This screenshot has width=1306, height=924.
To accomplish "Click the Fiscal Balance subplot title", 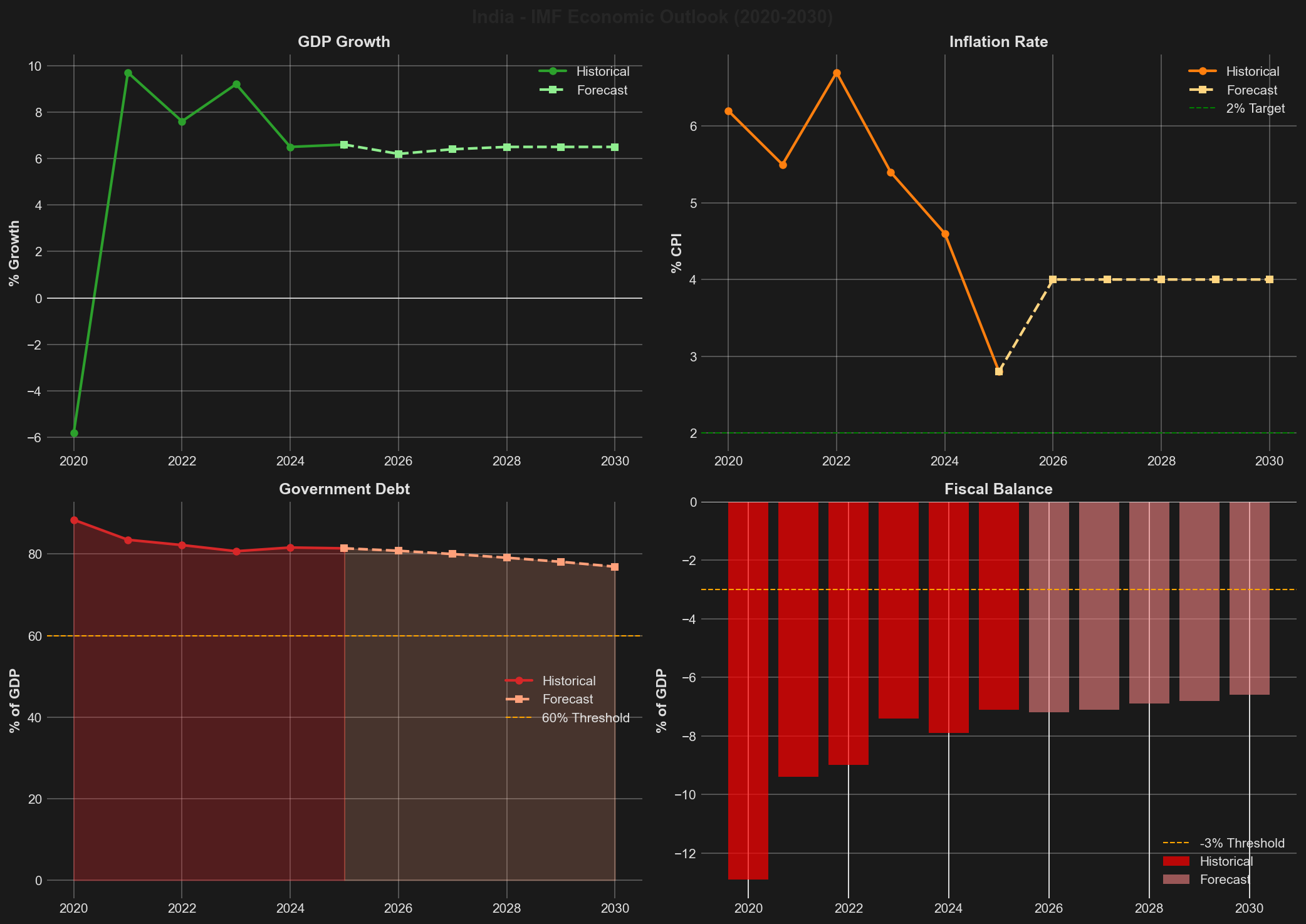I will 998,489.
